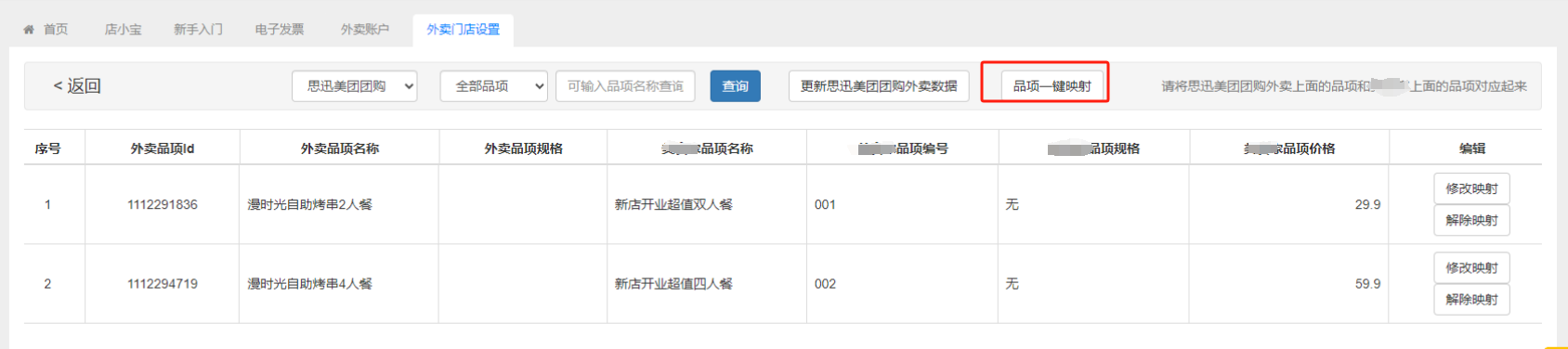The width and height of the screenshot is (1568, 349).
Task: Click the 返回 back link
Action: 77,86
